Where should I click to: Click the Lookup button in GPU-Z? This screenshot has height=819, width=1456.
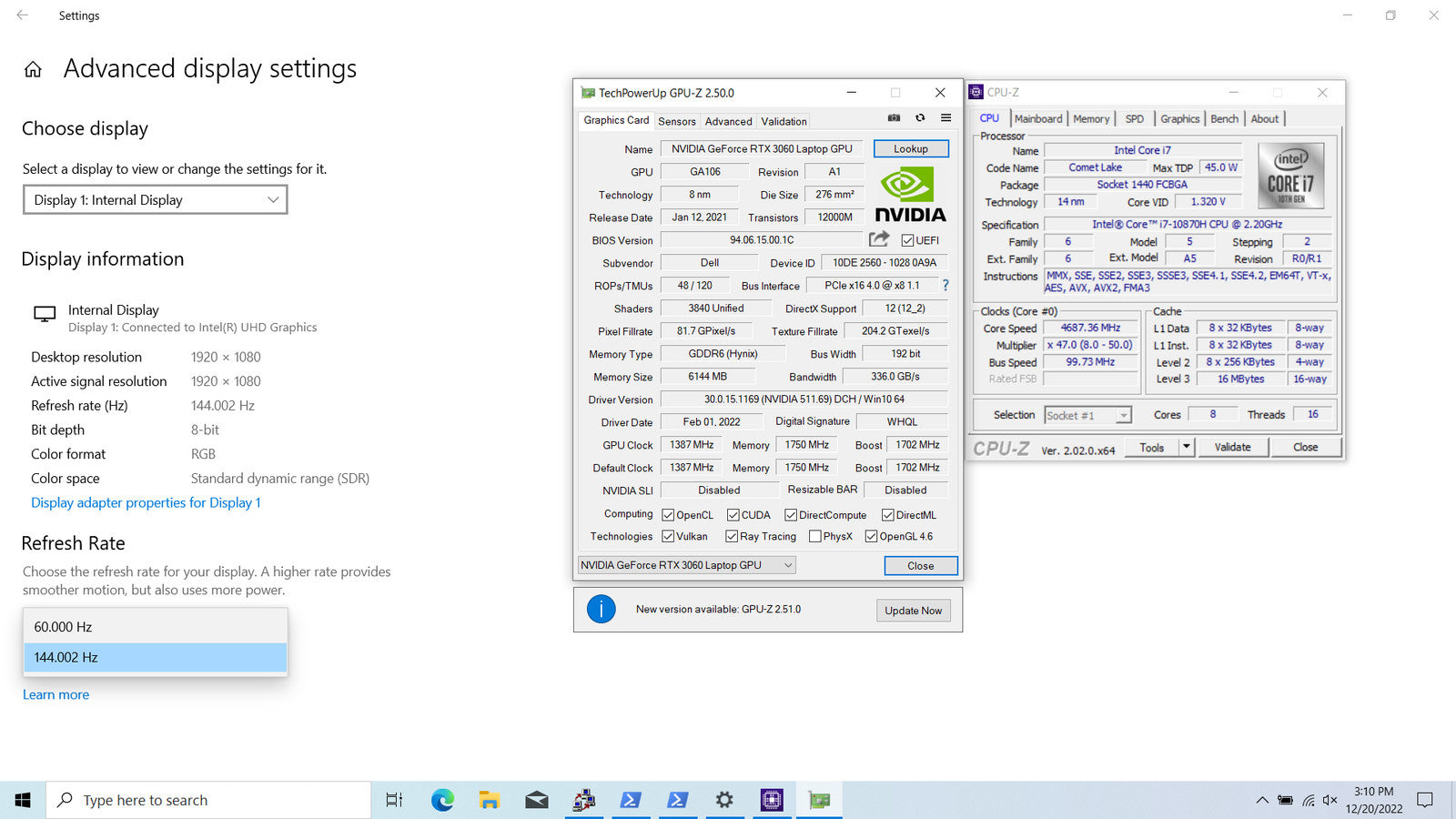tap(910, 148)
